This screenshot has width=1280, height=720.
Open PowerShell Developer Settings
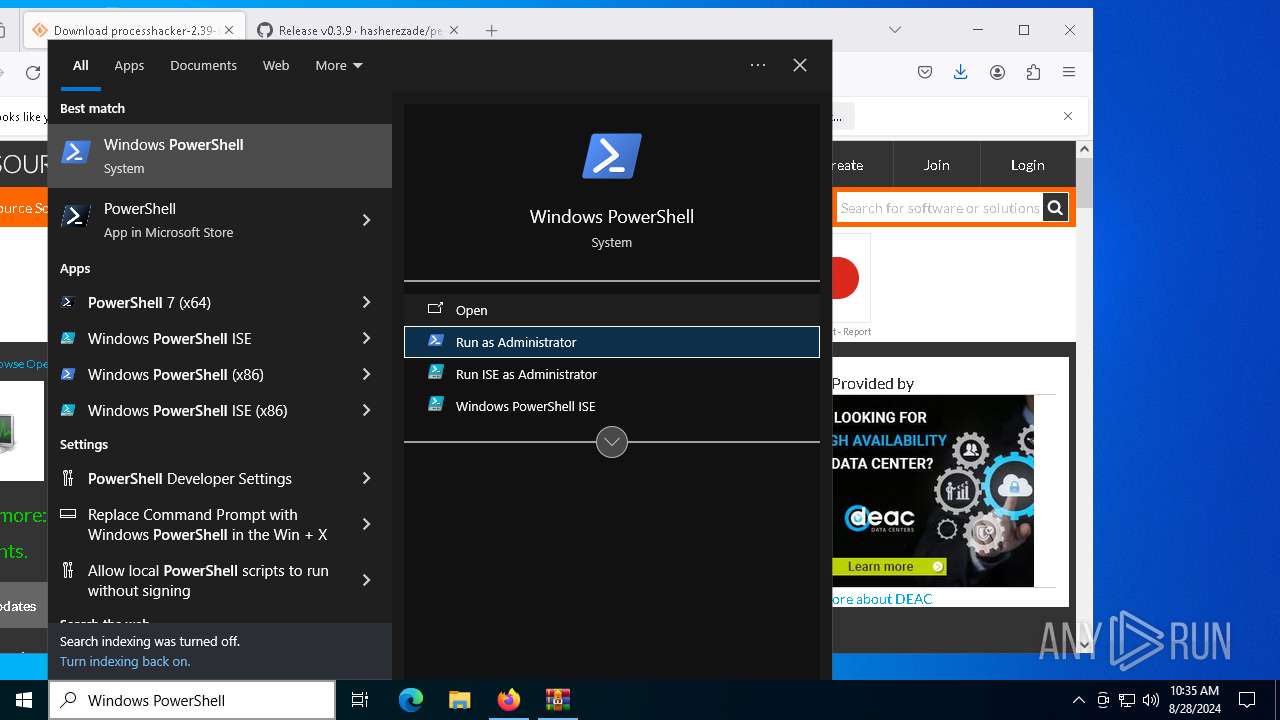pyautogui.click(x=204, y=478)
